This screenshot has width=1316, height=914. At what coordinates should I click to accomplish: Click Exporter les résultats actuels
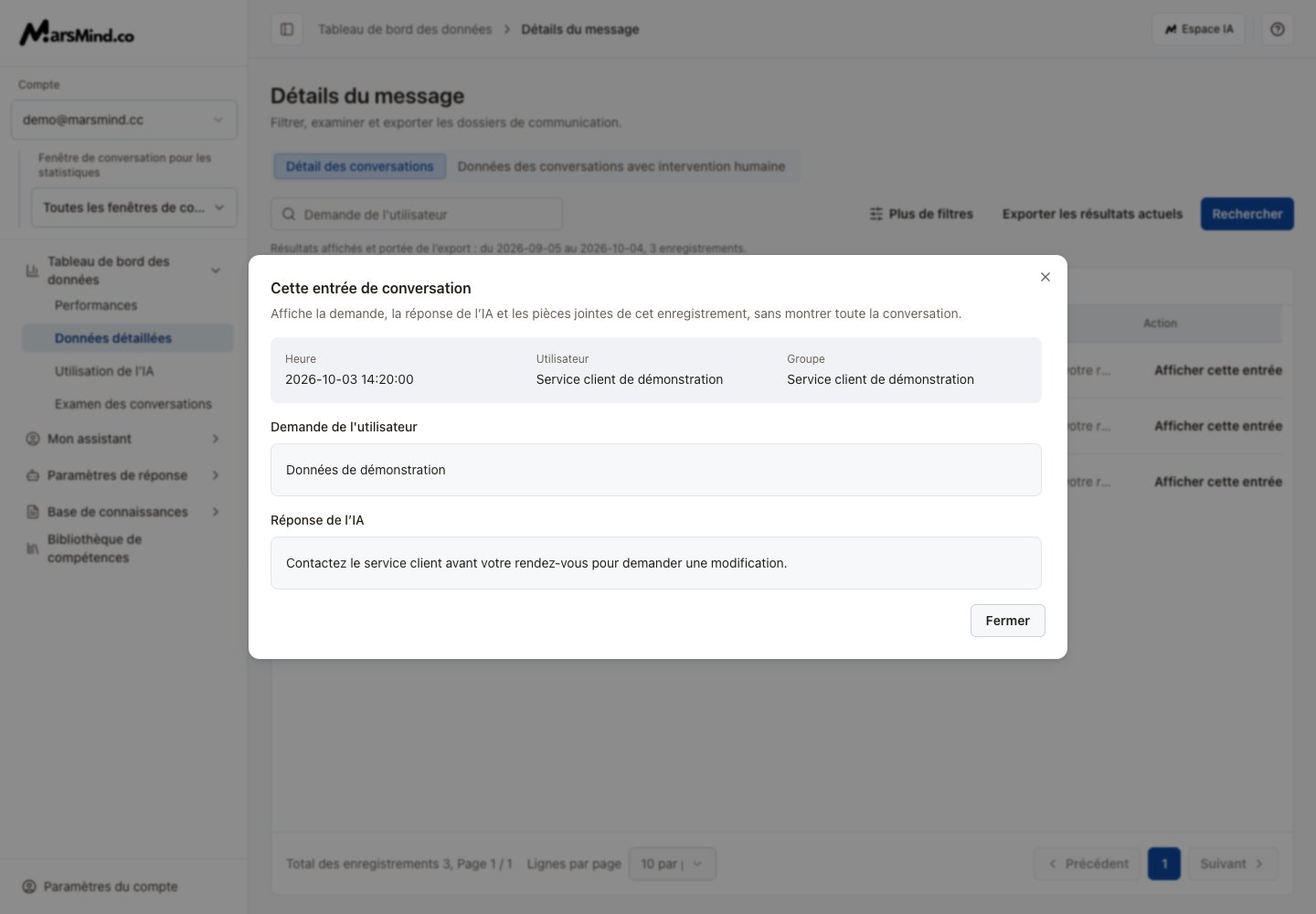(x=1092, y=214)
